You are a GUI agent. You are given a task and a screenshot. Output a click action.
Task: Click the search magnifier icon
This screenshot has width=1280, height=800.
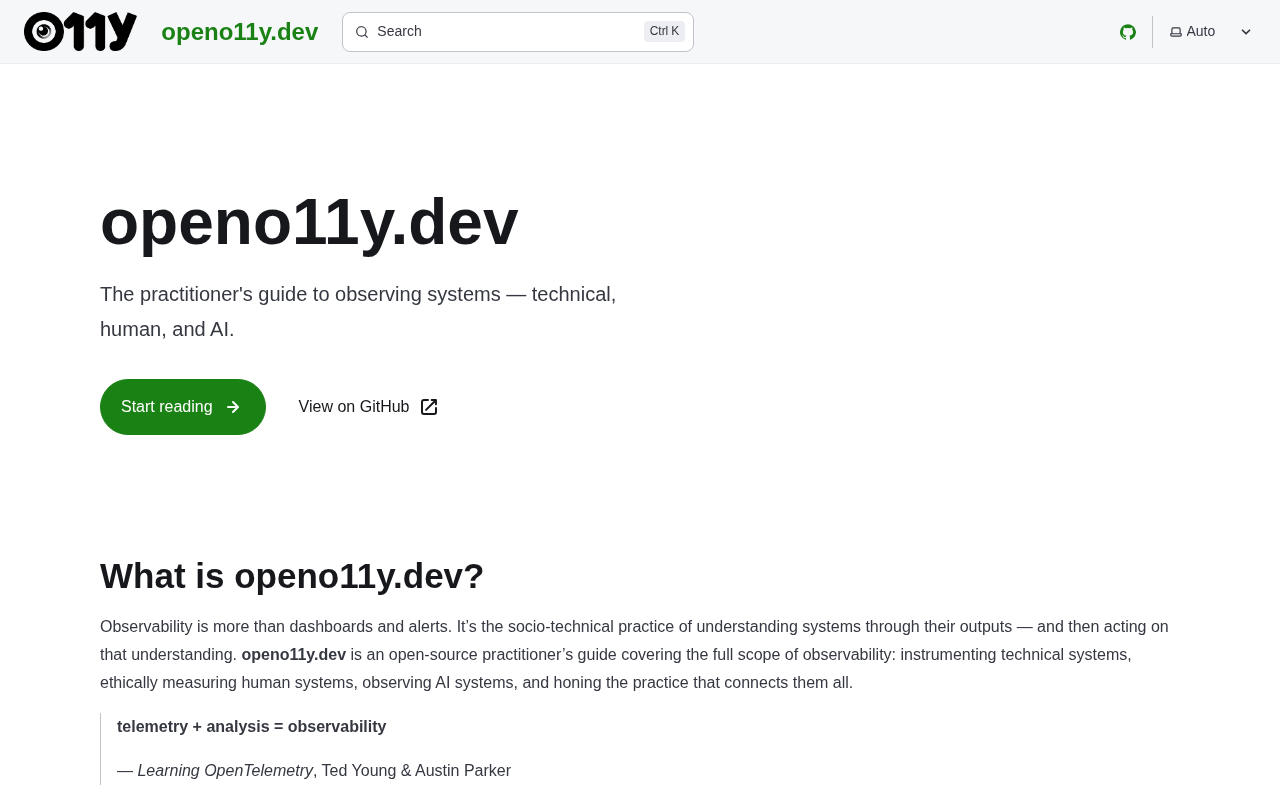(362, 32)
